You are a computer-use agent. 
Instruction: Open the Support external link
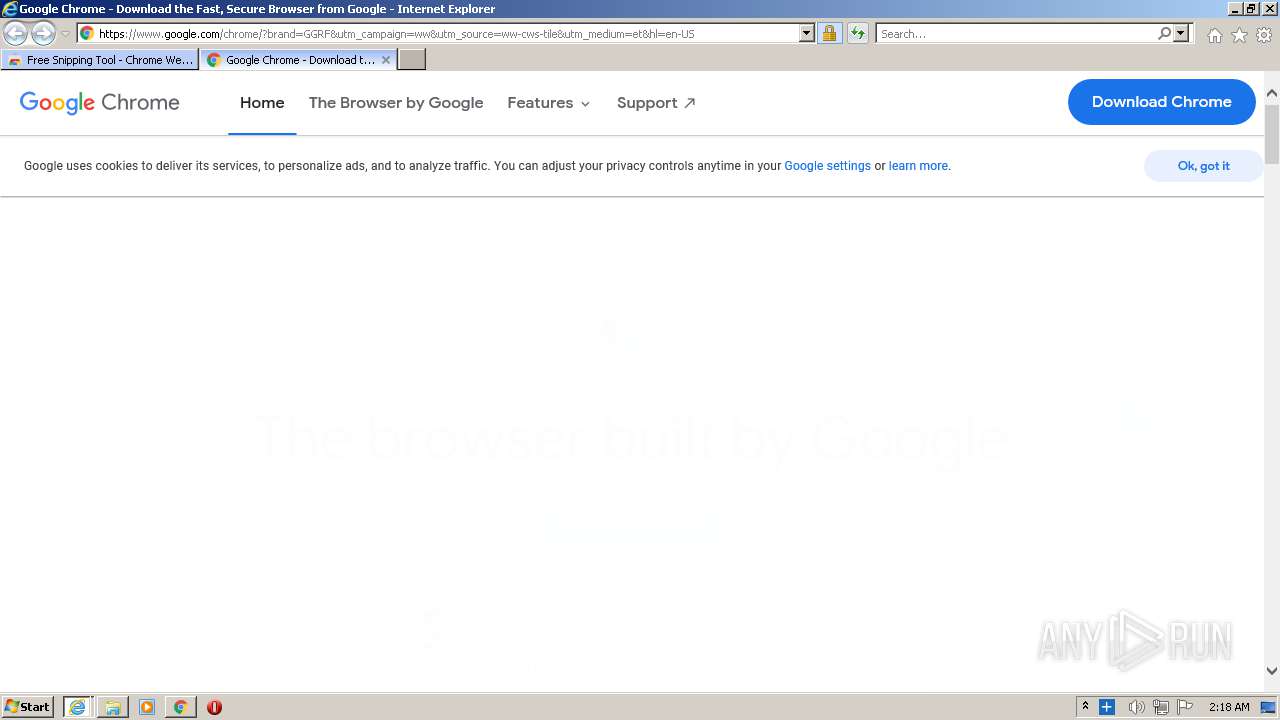click(x=656, y=103)
